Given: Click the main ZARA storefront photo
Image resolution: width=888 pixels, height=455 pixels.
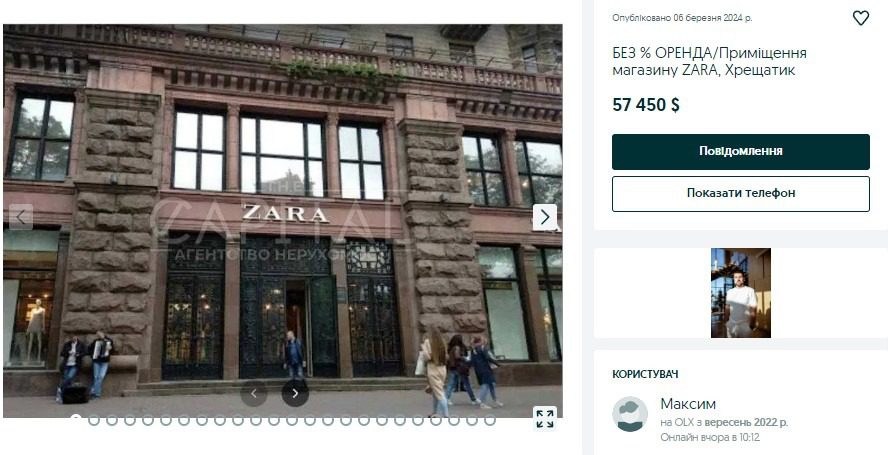Looking at the screenshot, I should pos(283,221).
